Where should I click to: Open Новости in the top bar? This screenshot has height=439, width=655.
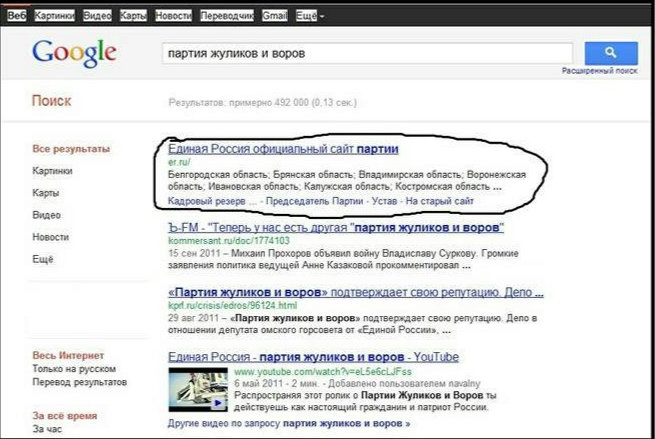point(173,16)
